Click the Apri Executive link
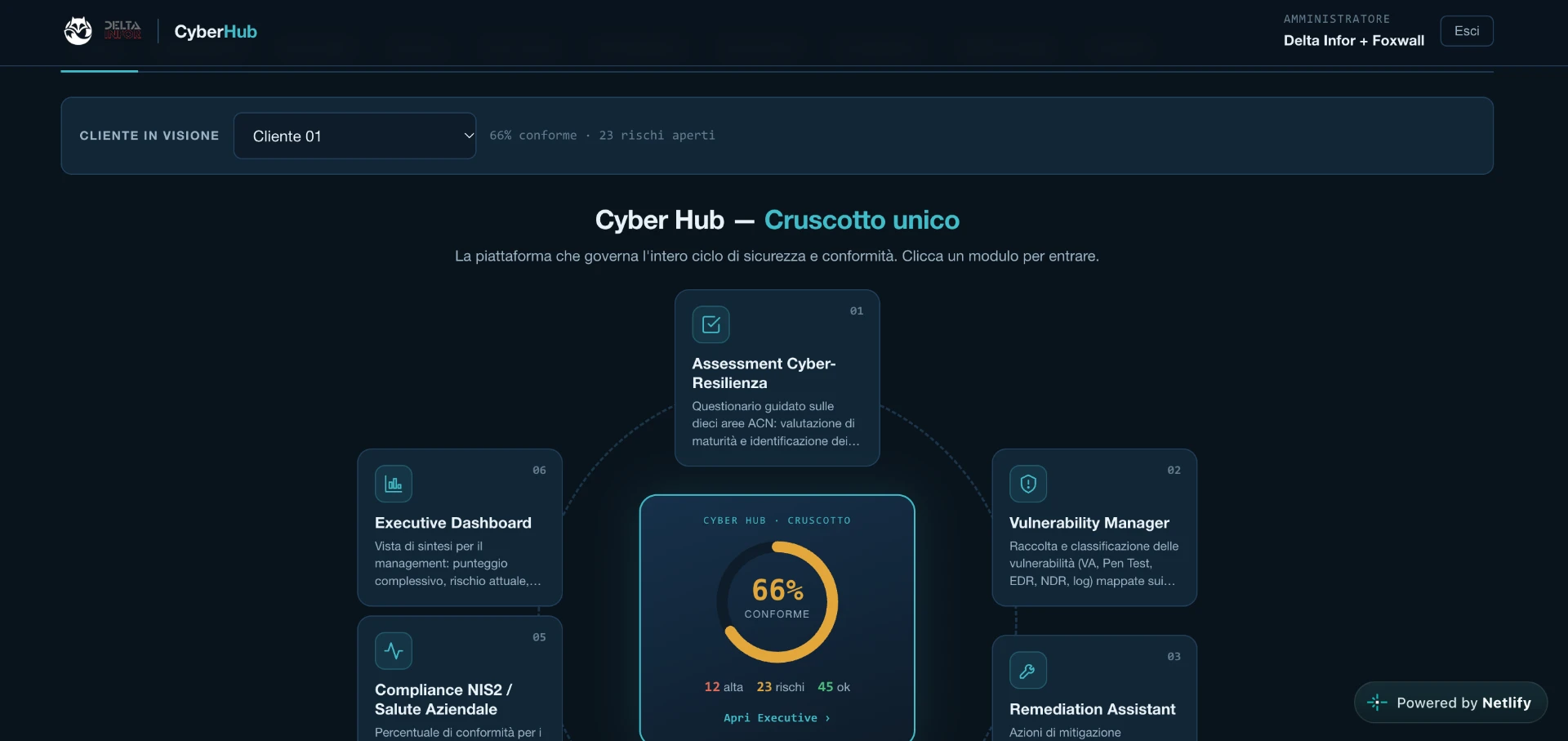Screen dimensions: 1568x741 (x=777, y=718)
